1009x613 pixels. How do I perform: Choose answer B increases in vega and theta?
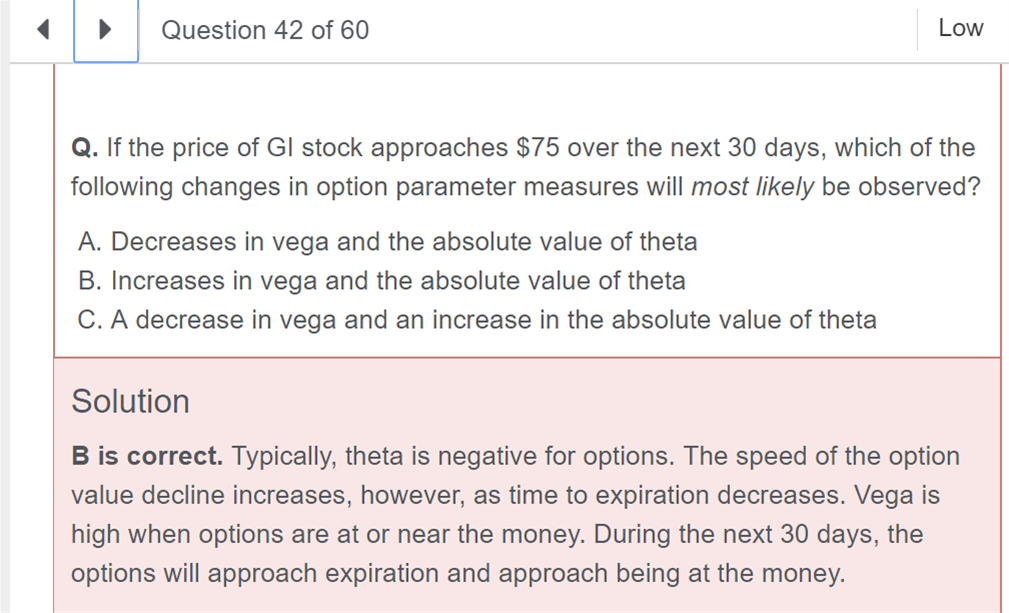click(x=382, y=281)
